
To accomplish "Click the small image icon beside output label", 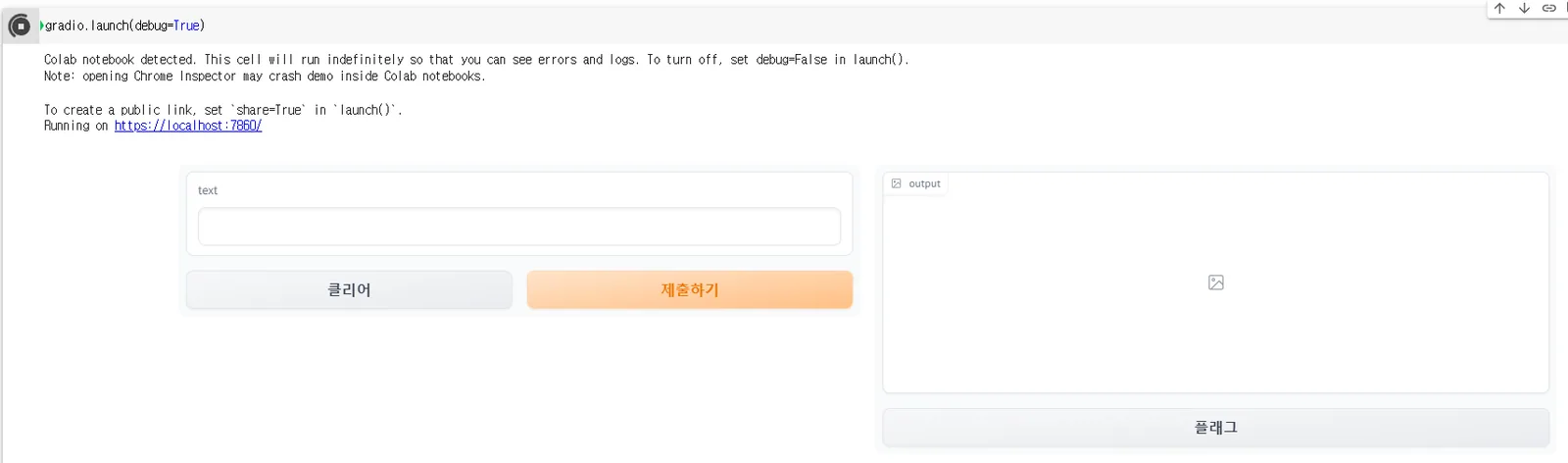I will [896, 183].
